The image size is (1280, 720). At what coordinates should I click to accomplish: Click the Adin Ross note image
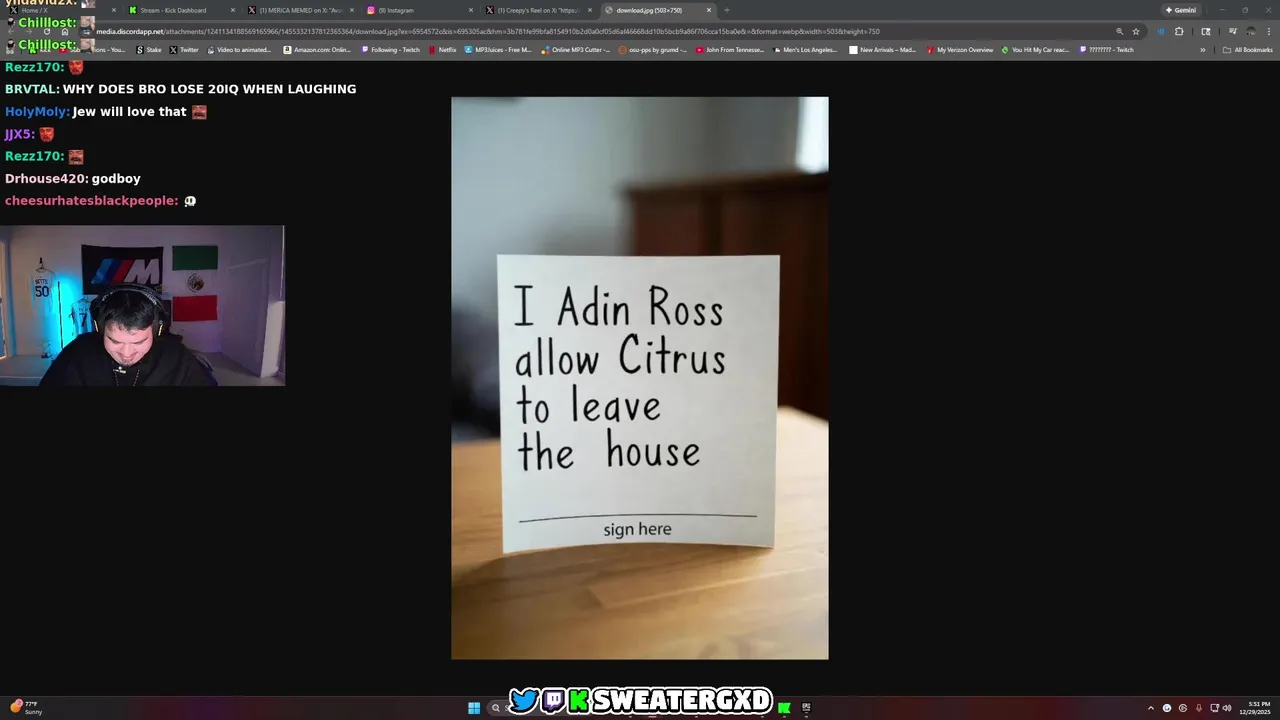[x=640, y=378]
